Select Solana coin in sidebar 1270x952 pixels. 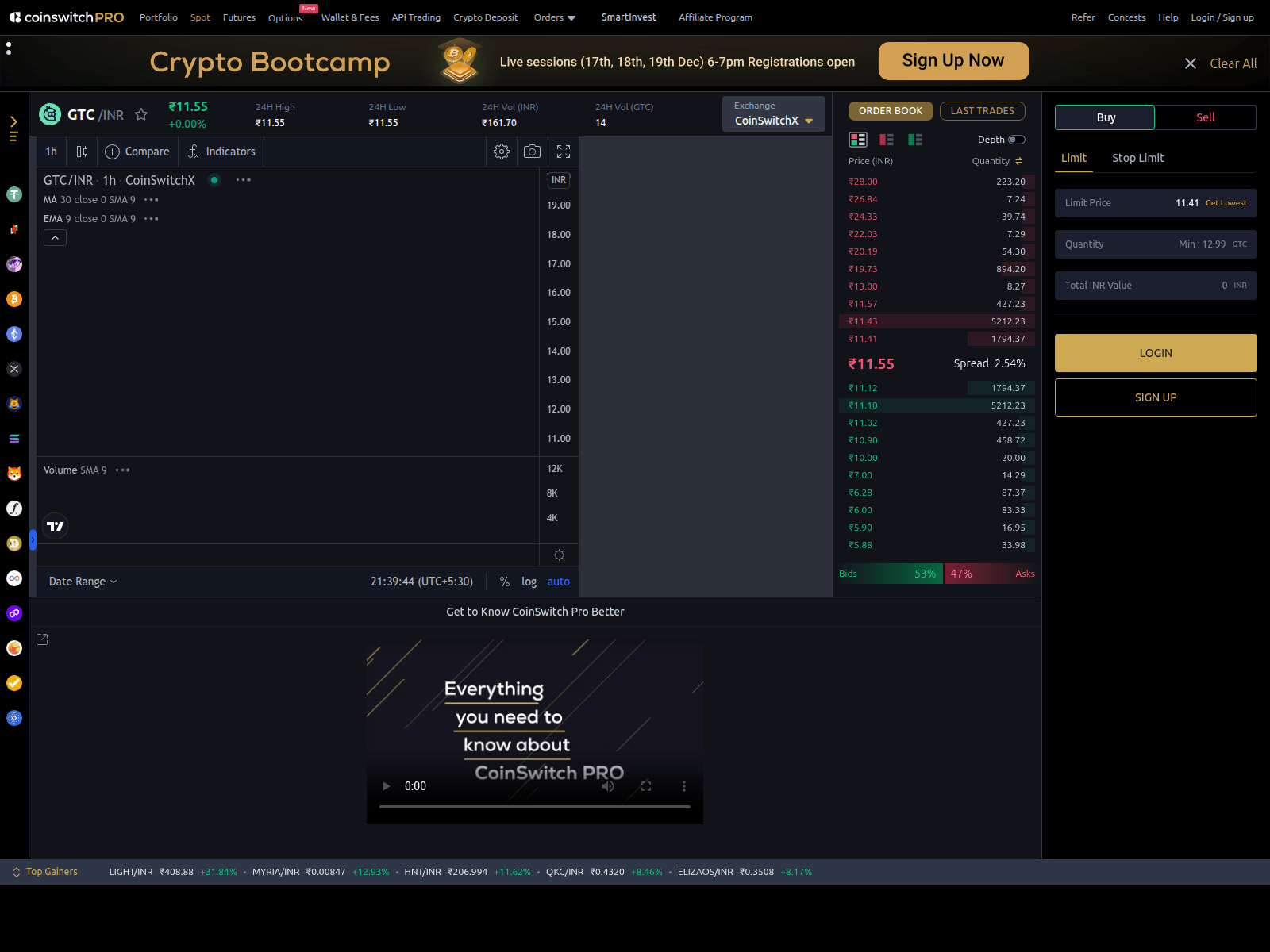pos(14,439)
